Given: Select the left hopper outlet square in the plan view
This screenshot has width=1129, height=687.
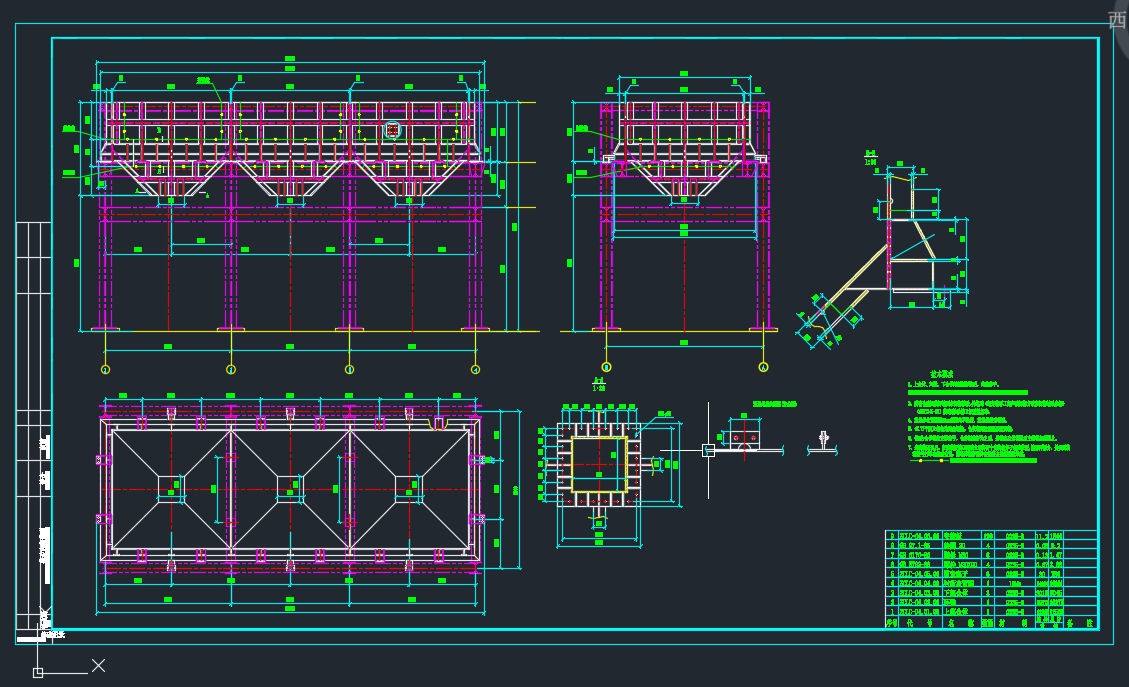Looking at the screenshot, I should click(171, 488).
